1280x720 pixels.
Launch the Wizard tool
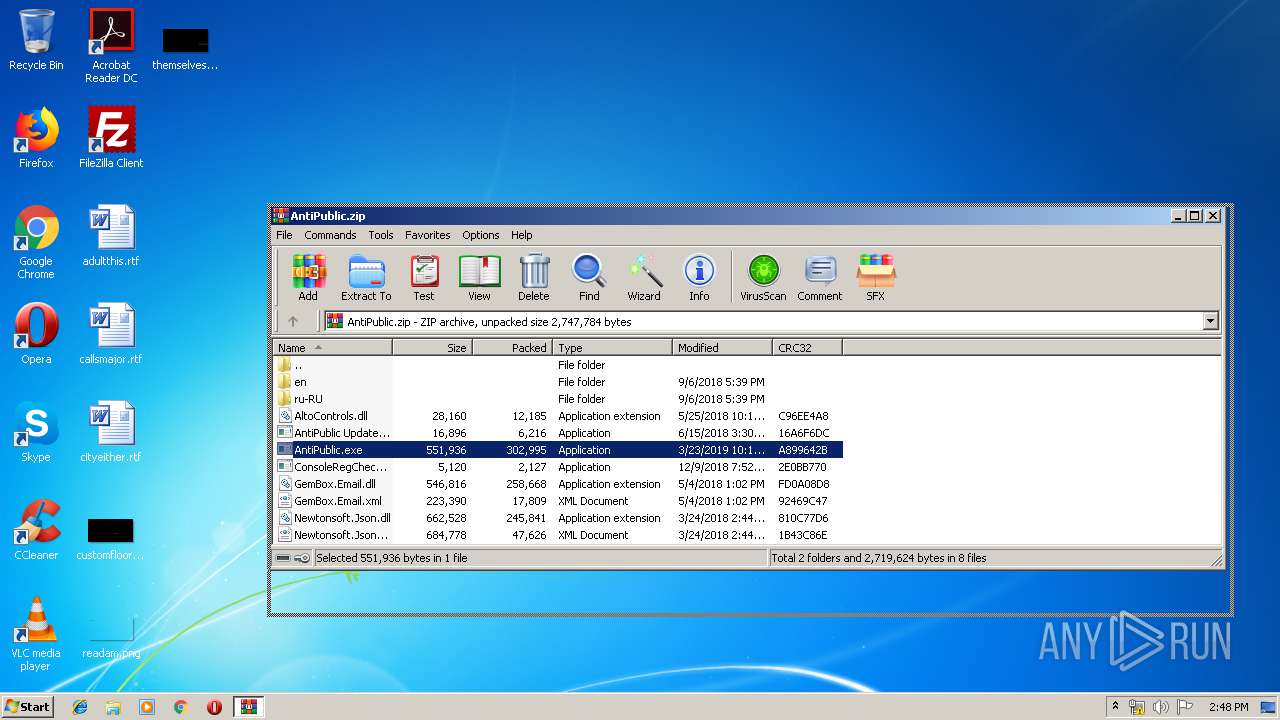pos(644,277)
